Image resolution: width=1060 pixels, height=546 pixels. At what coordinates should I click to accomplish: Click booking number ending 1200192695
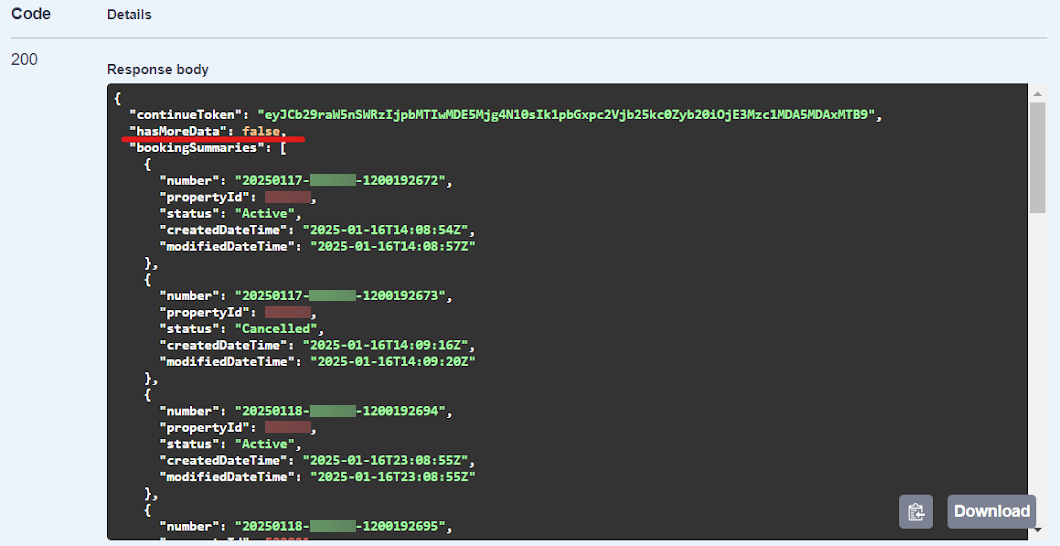340,526
